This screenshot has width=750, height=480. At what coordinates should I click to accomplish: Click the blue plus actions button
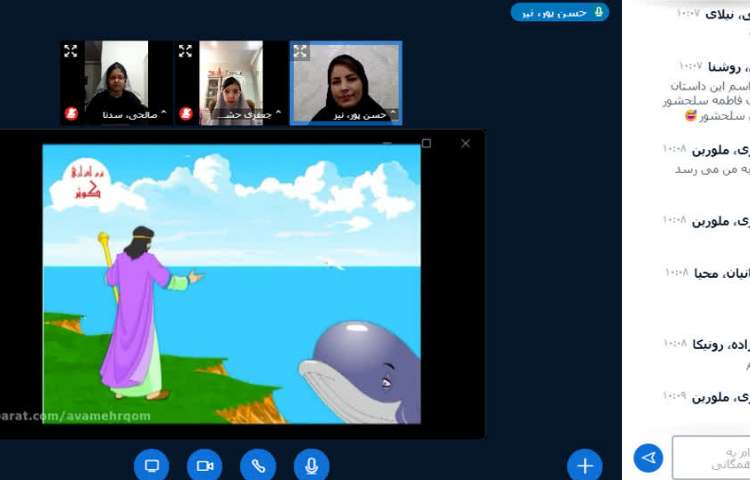point(585,466)
